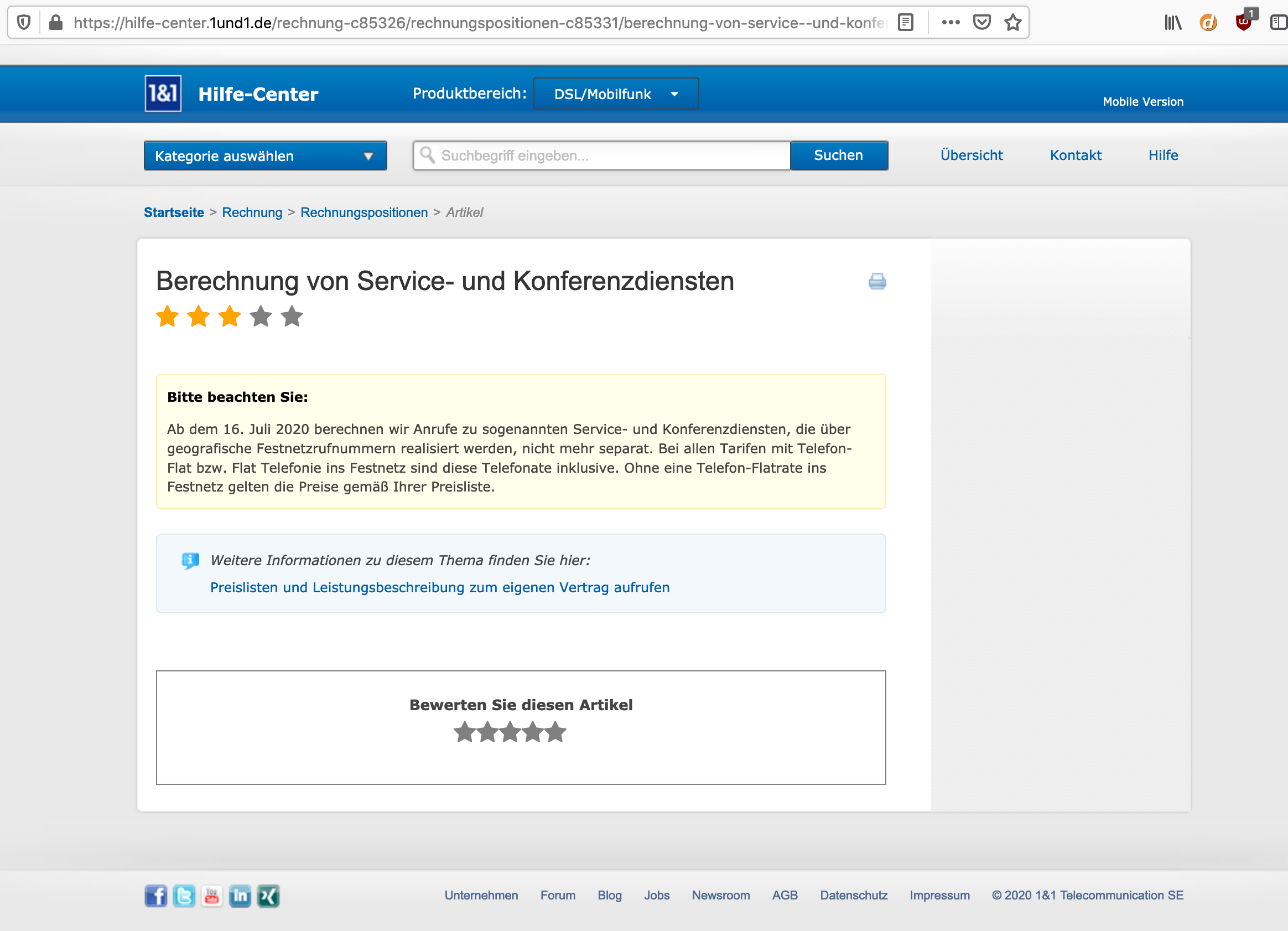
Task: Go to Übersicht navigation item
Action: tap(971, 155)
